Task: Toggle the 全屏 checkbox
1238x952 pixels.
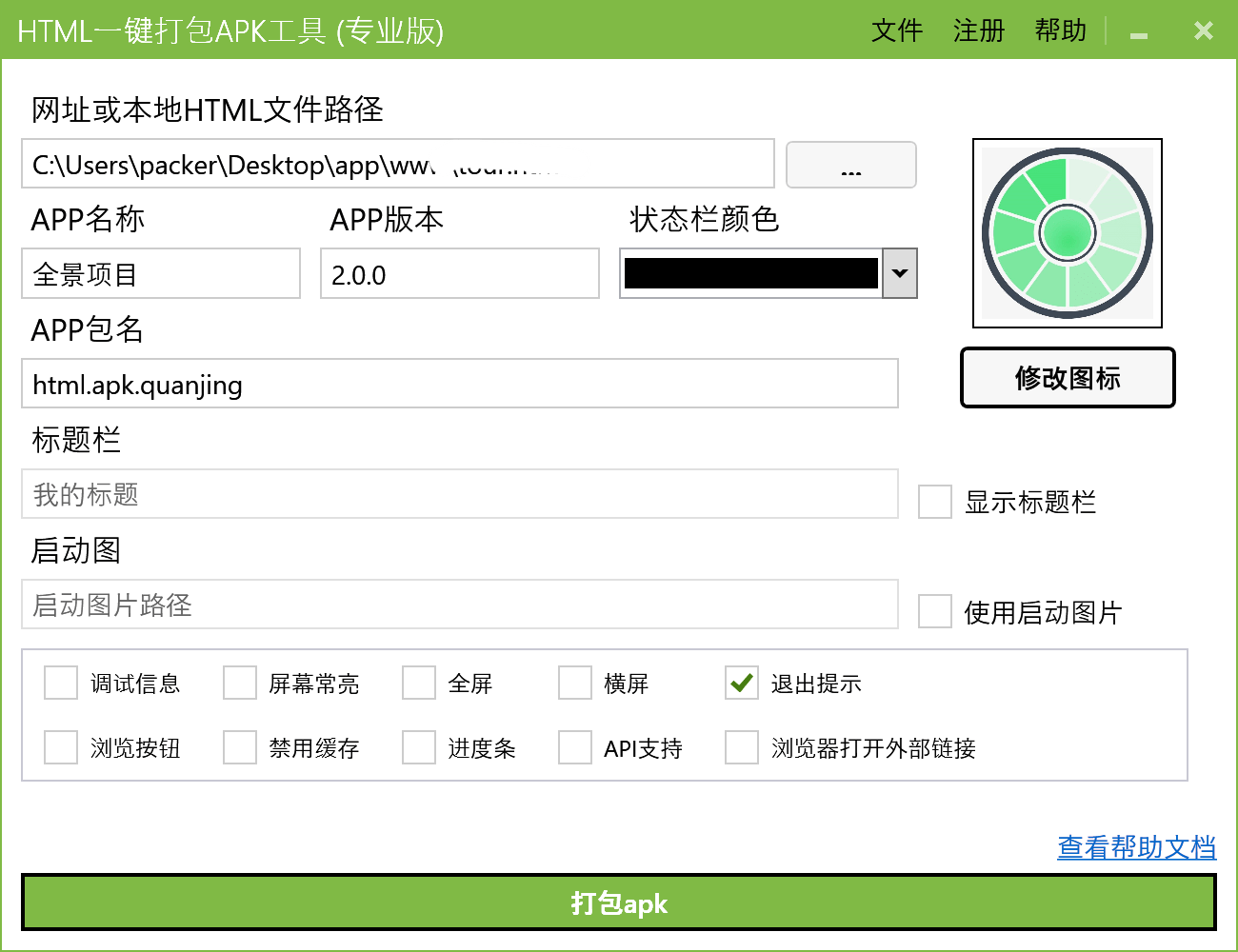Action: point(419,684)
